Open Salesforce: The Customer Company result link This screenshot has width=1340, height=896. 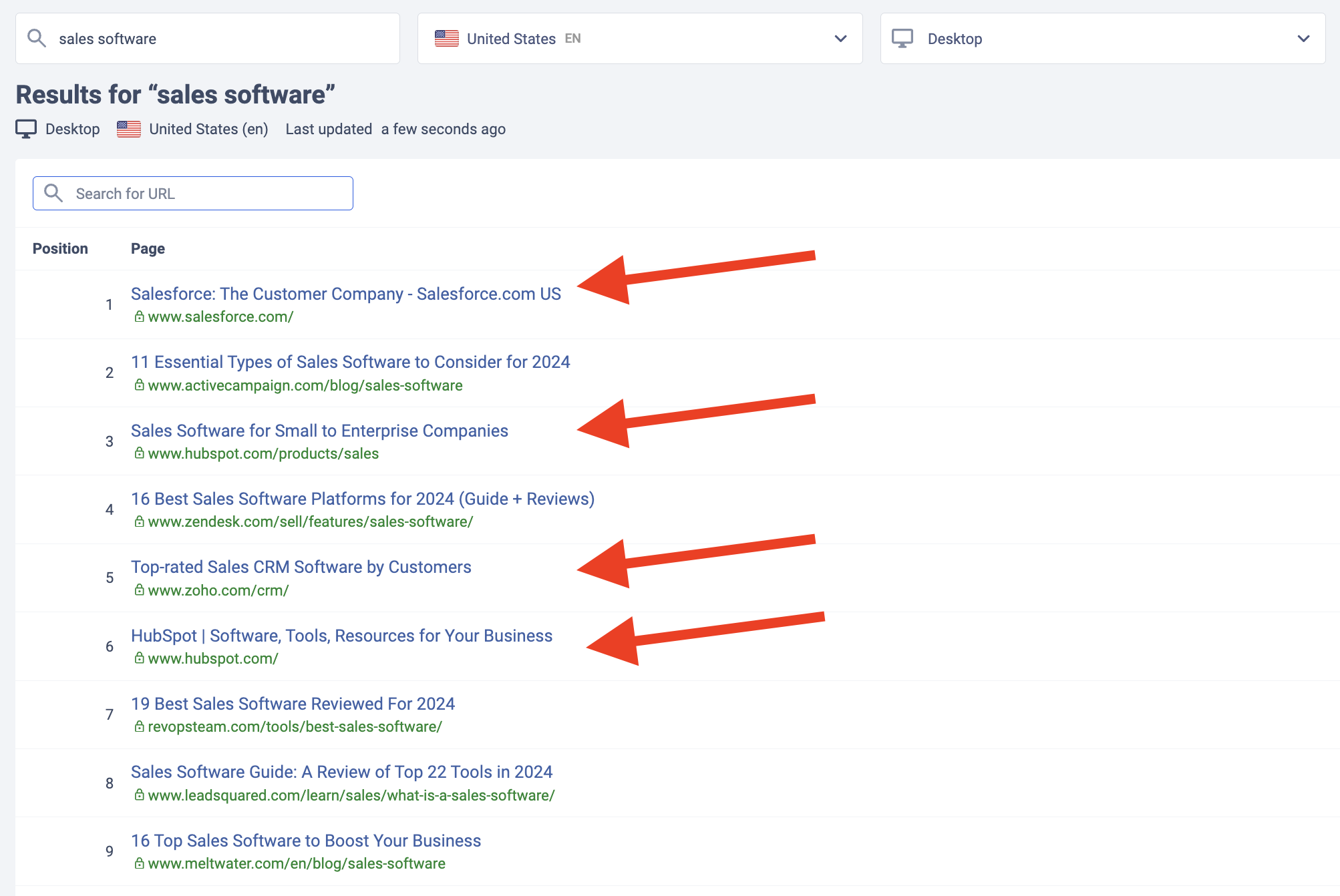pos(345,294)
